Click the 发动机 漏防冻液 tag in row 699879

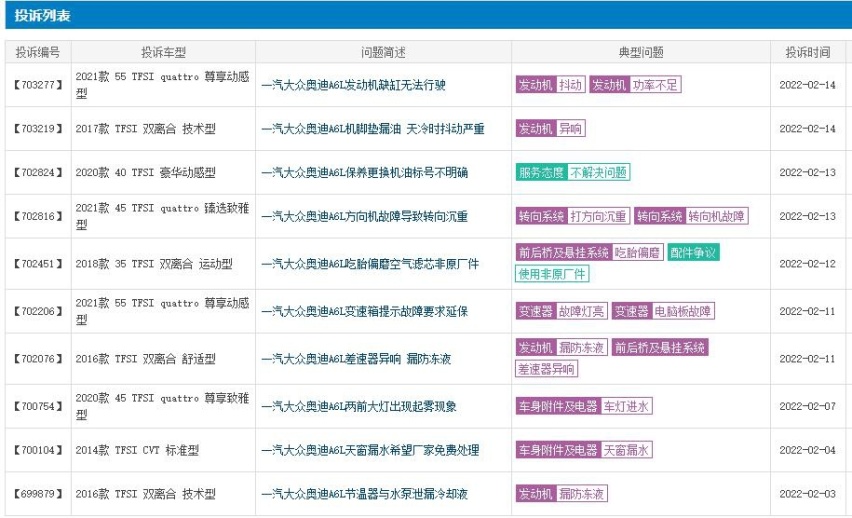[x=561, y=494]
